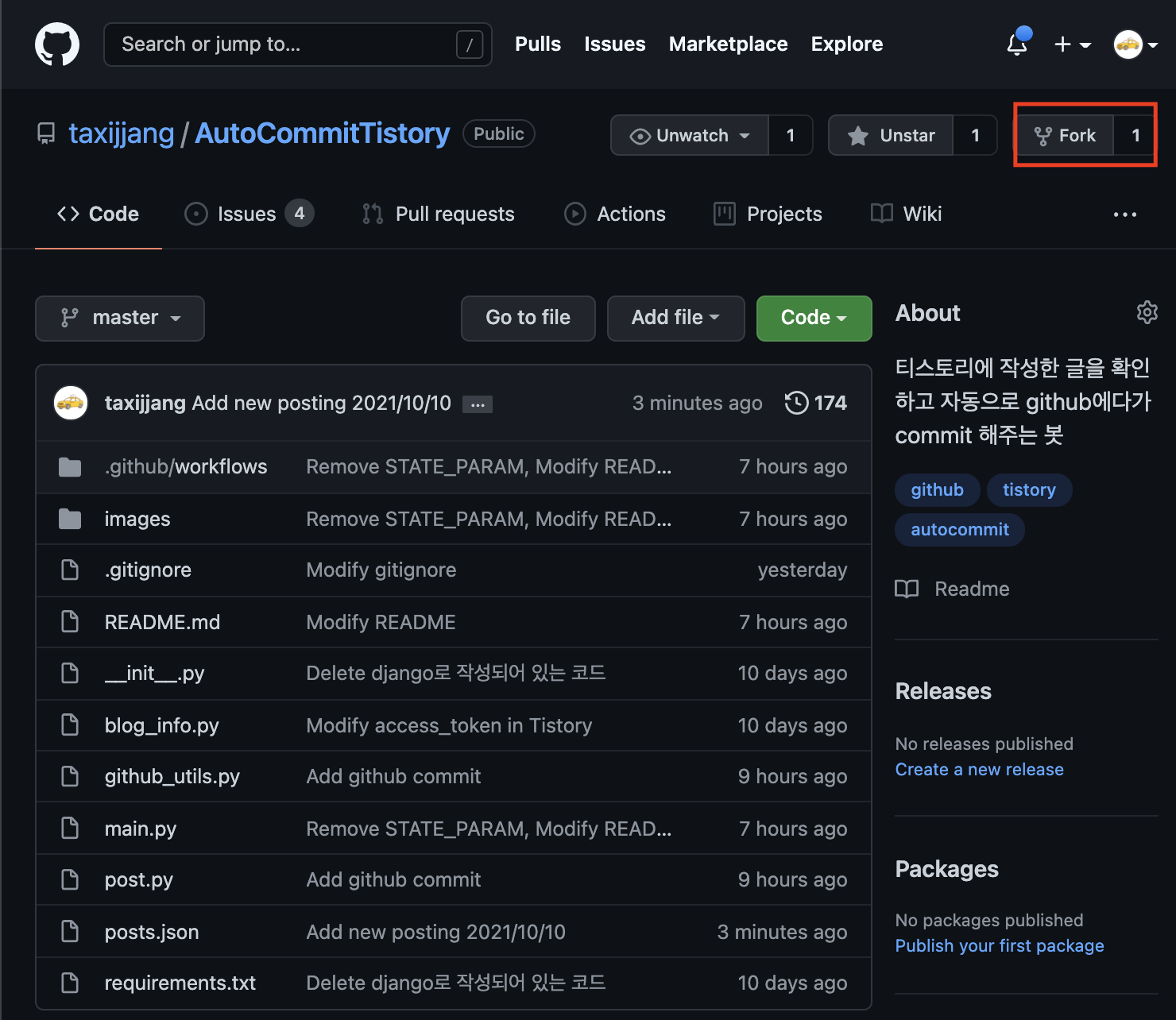Screen dimensions: 1176x1020
Task: Open blog_info.py
Action: click(162, 725)
